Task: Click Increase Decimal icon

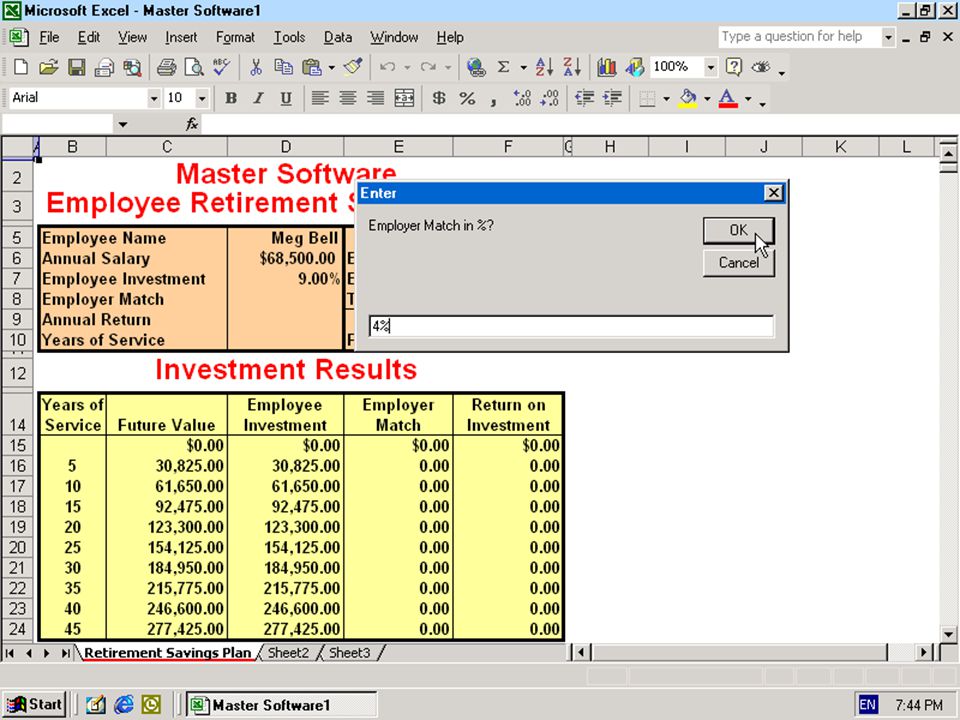Action: pos(522,98)
